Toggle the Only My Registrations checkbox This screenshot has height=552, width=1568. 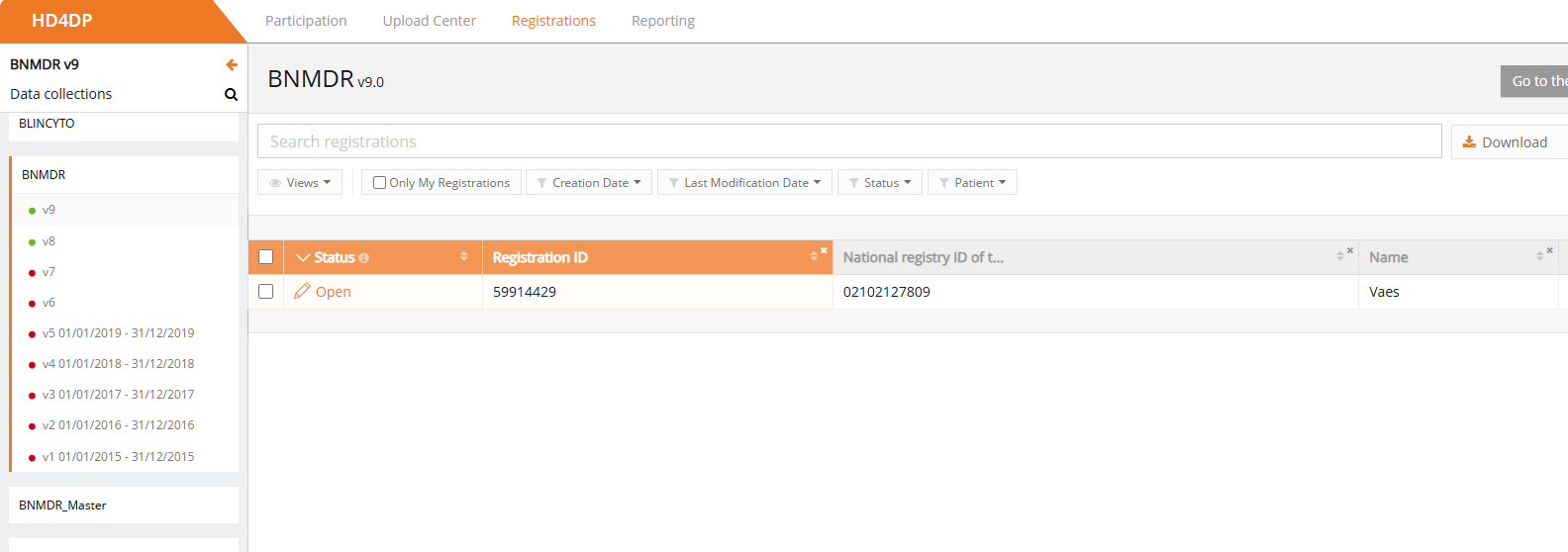379,183
